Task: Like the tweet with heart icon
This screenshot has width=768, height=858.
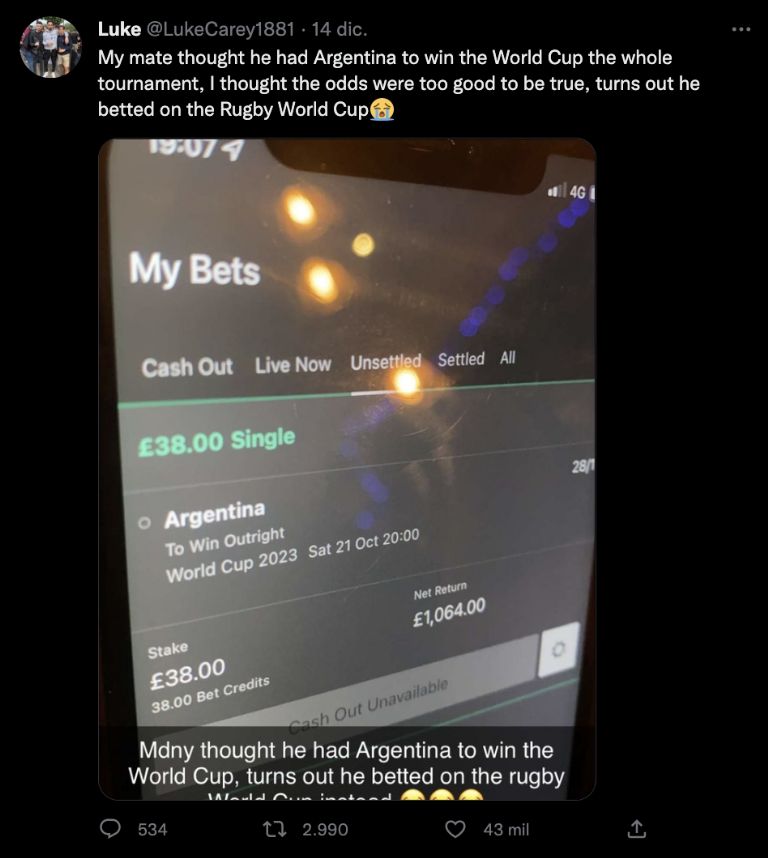Action: tap(455, 829)
